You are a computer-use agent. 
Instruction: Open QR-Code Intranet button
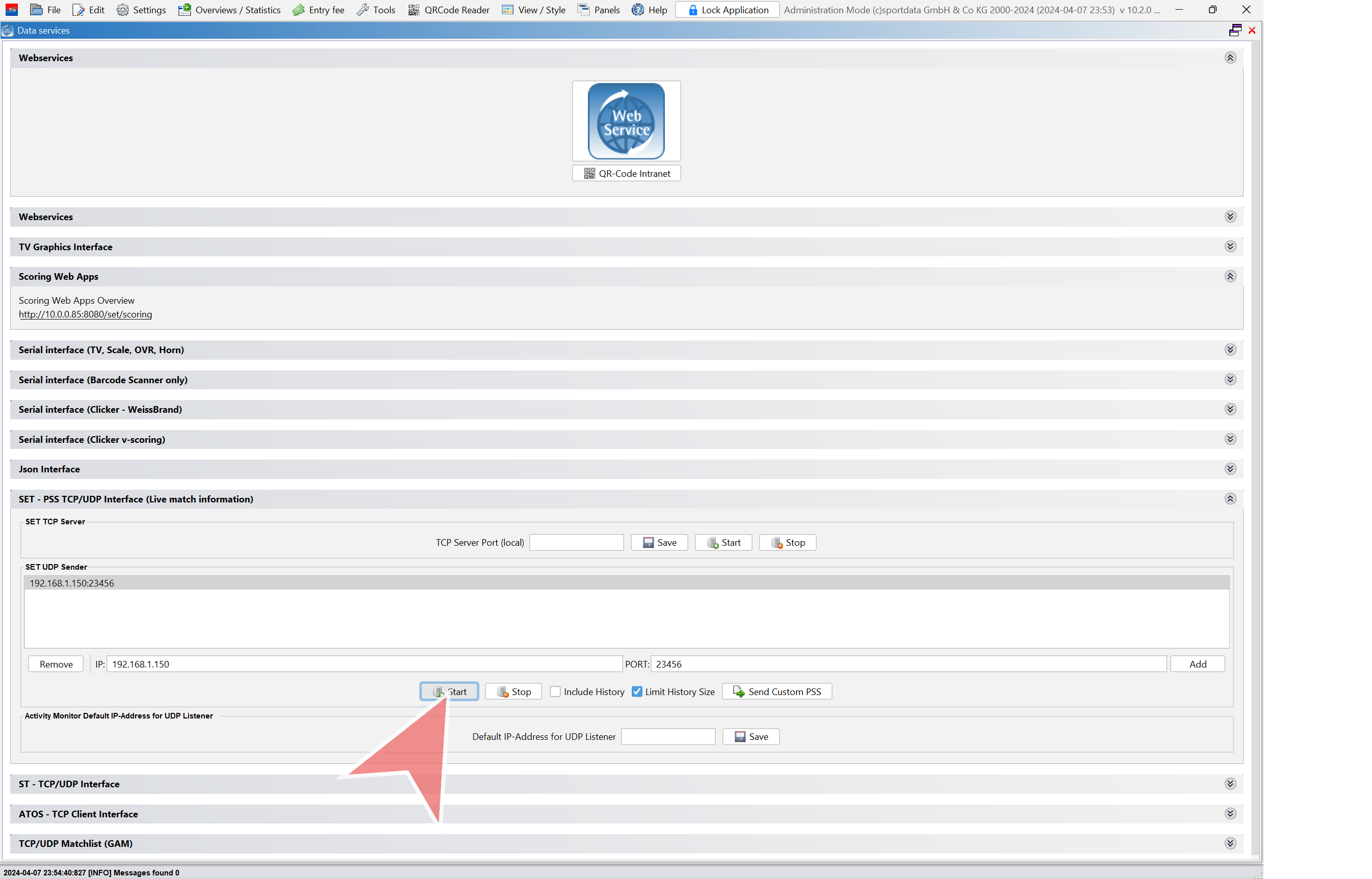(626, 174)
